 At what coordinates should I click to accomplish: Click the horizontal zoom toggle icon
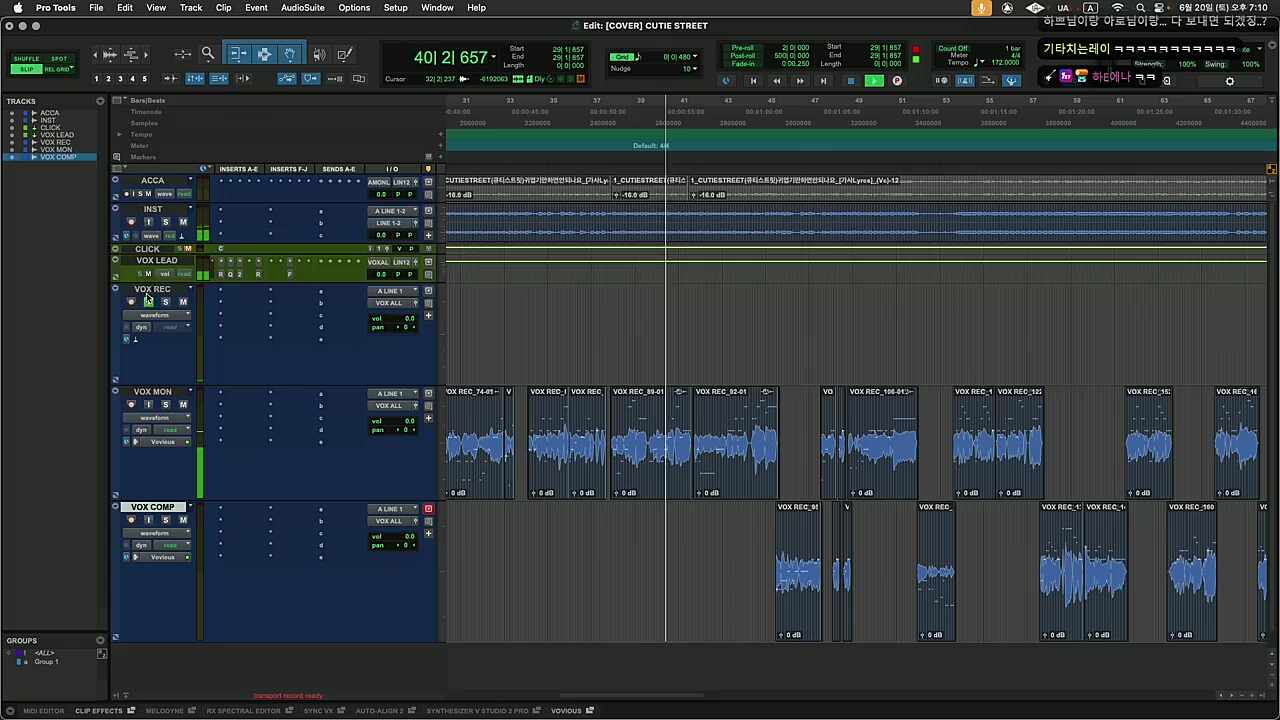182,54
